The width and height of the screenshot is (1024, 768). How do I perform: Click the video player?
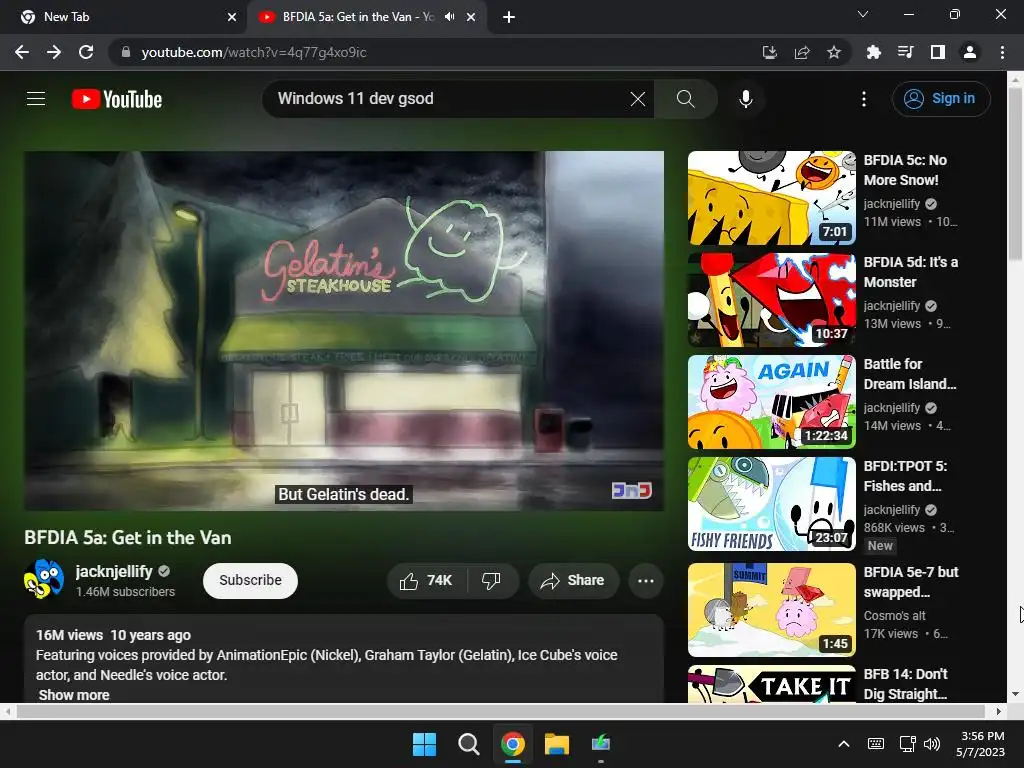[344, 330]
